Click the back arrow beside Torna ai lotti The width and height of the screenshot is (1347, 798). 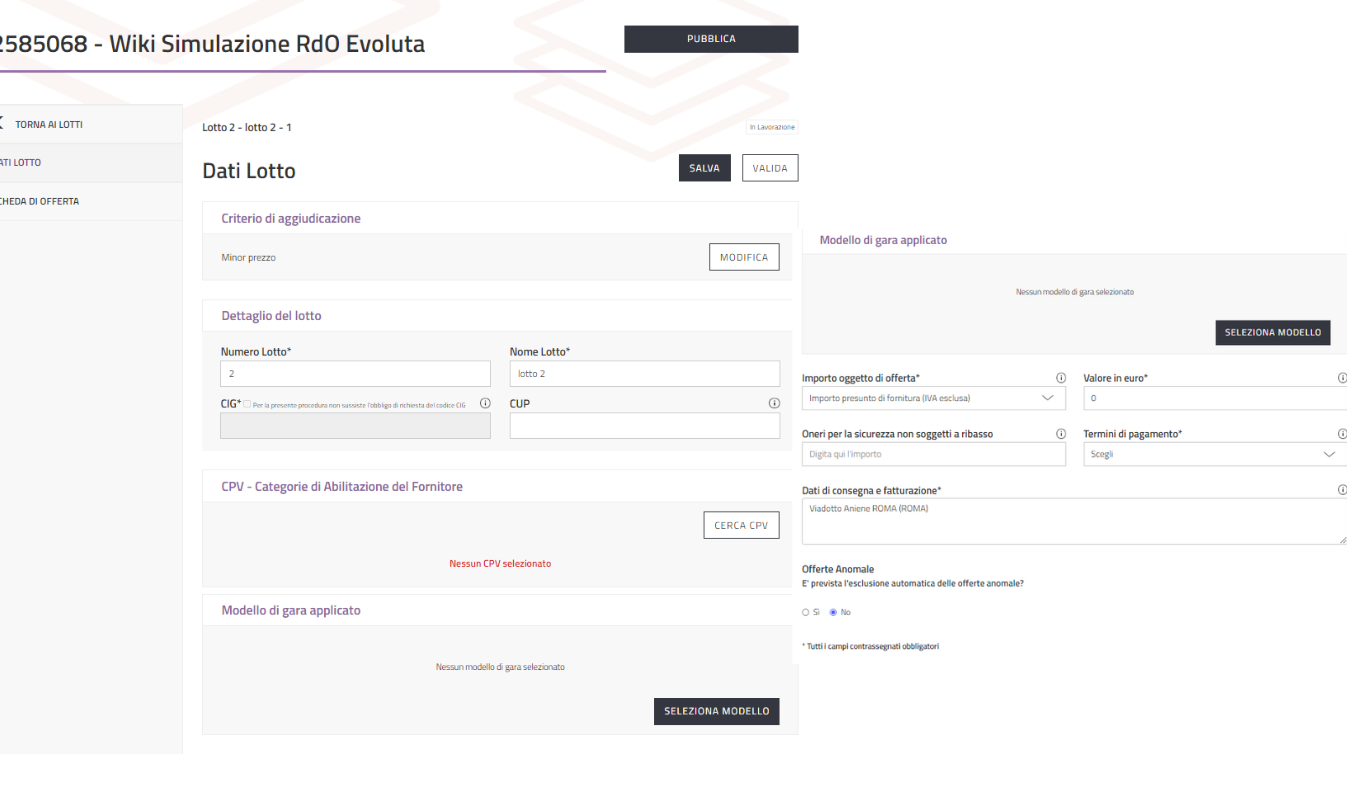(x=2, y=124)
